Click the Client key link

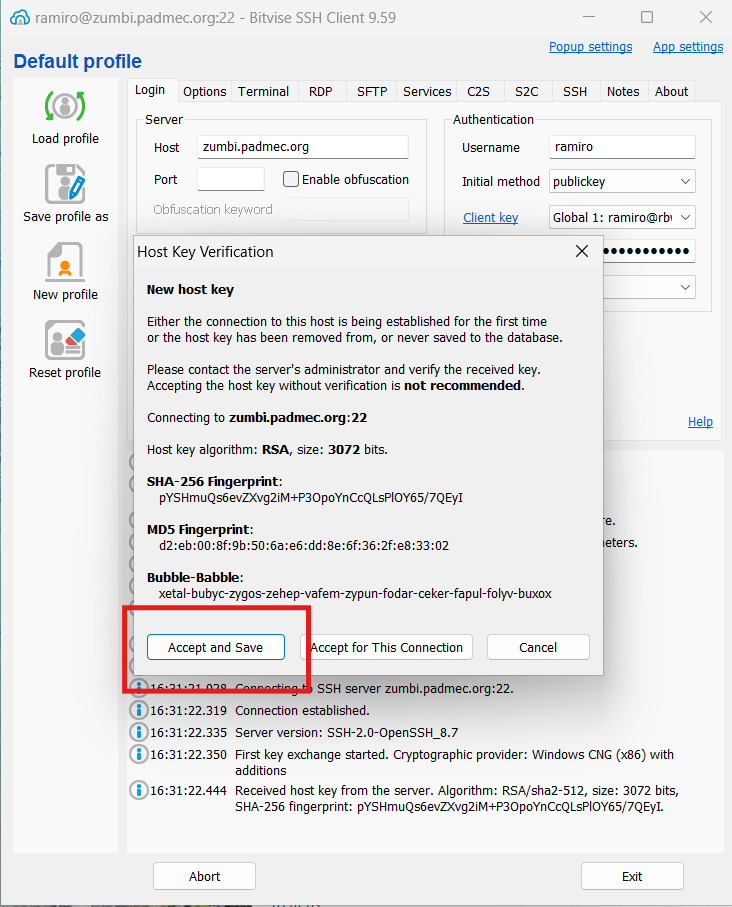(491, 217)
